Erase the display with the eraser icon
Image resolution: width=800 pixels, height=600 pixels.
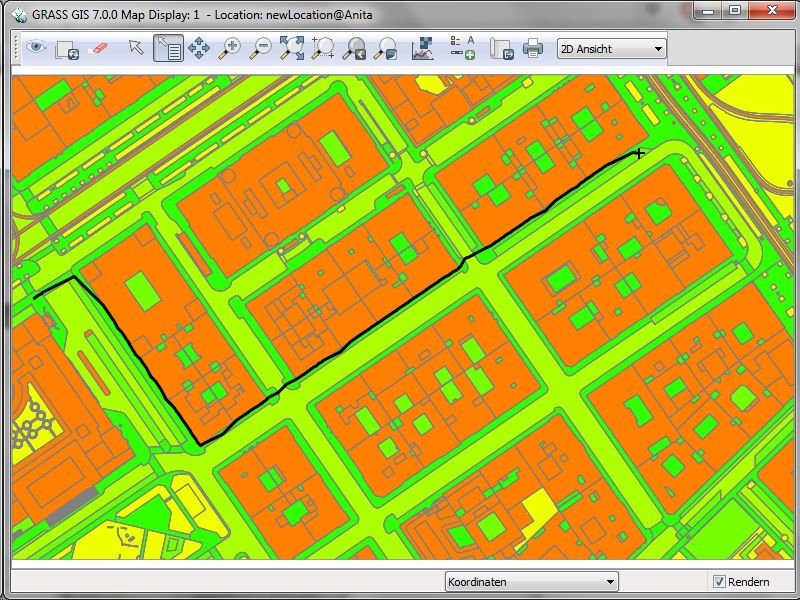click(x=98, y=48)
